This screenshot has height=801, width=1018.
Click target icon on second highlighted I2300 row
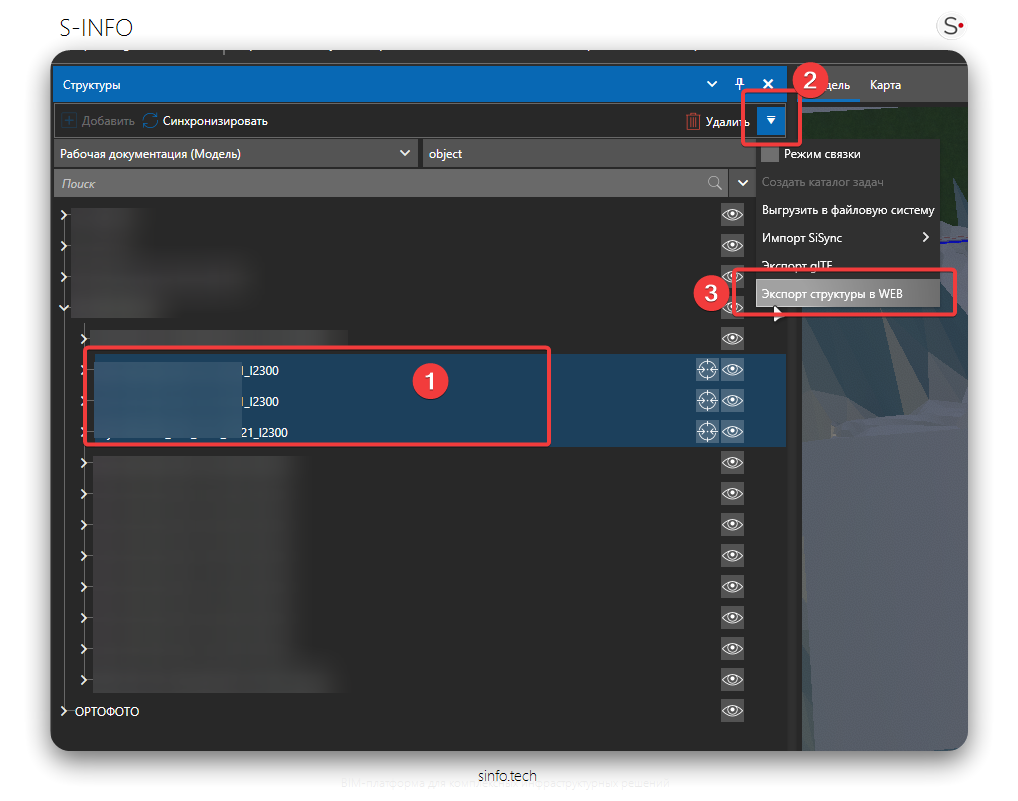(x=707, y=401)
